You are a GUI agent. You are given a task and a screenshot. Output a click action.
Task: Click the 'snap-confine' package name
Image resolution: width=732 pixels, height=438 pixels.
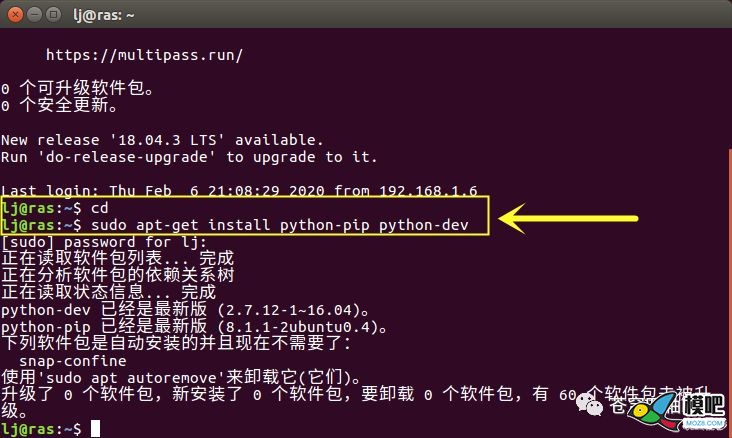[x=72, y=361]
